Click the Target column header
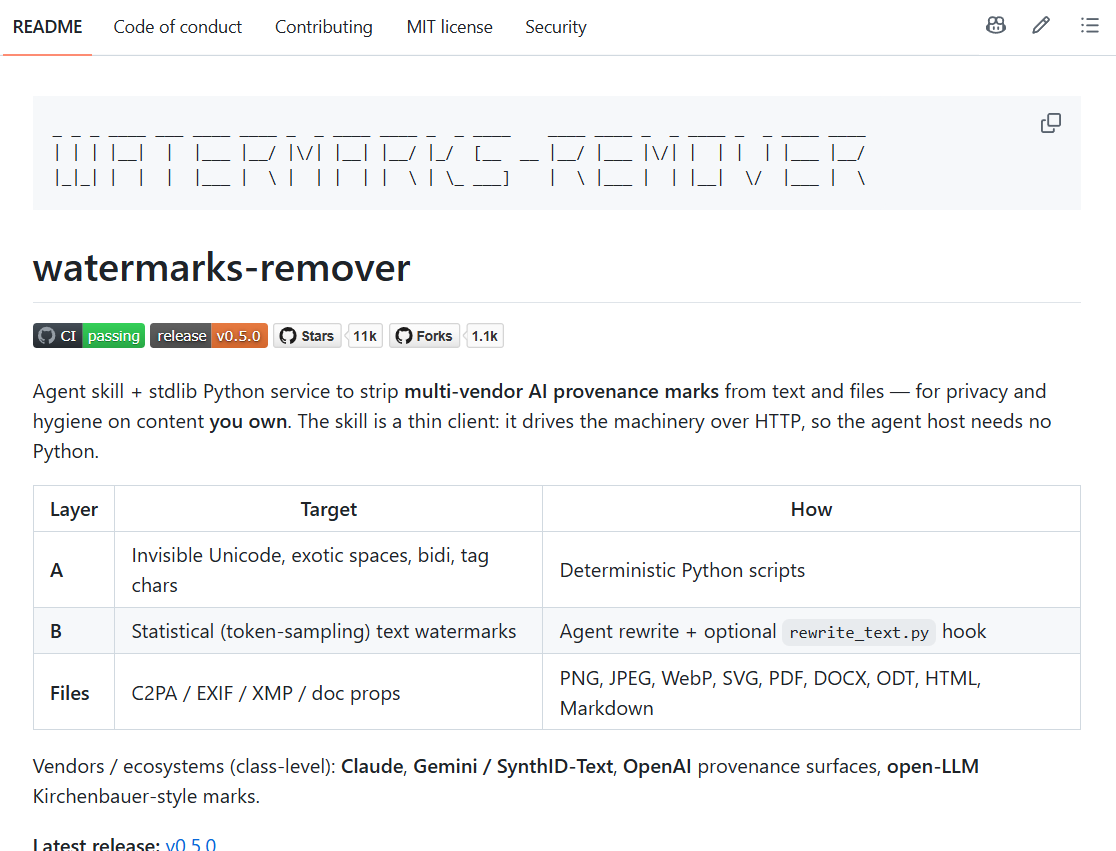This screenshot has height=851, width=1116. 328,509
